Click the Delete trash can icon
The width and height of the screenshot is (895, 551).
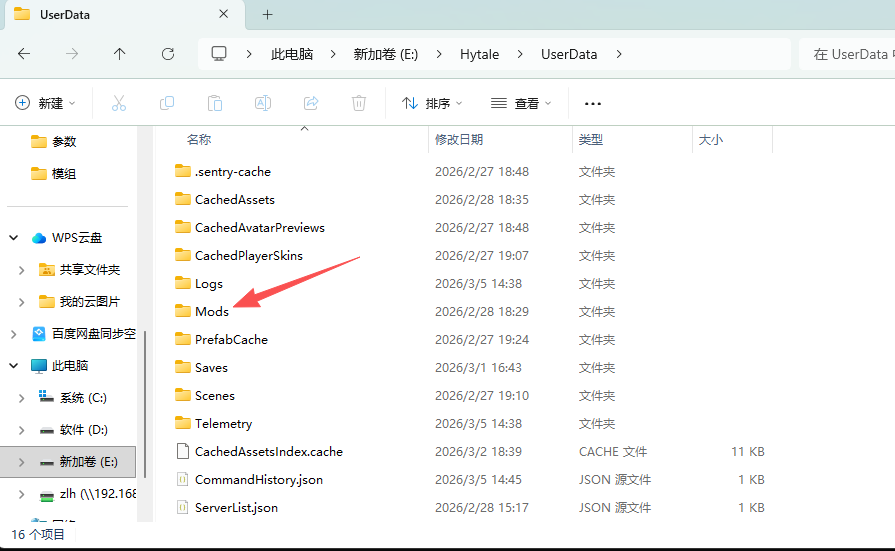(359, 103)
